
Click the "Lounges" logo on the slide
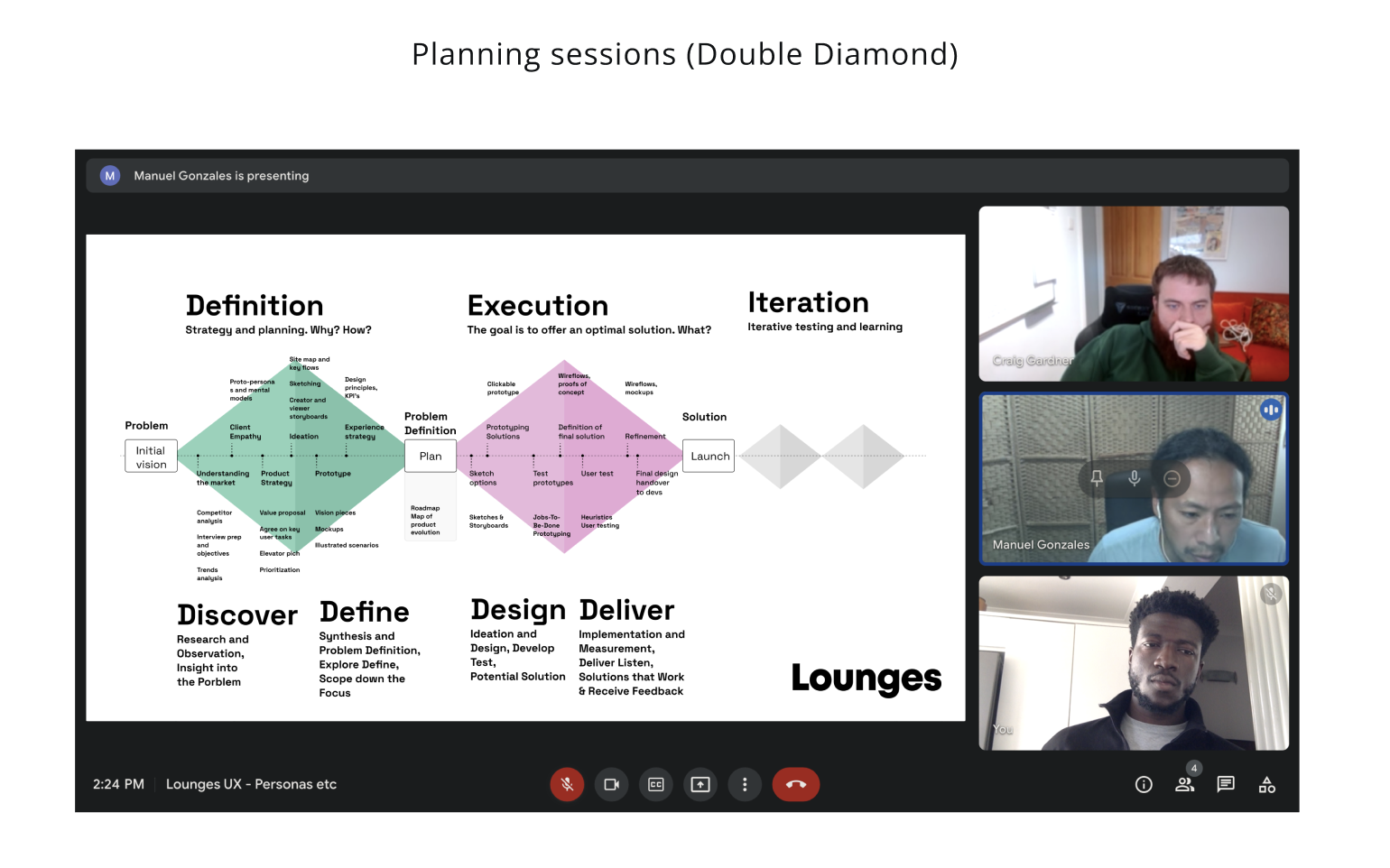tap(866, 679)
